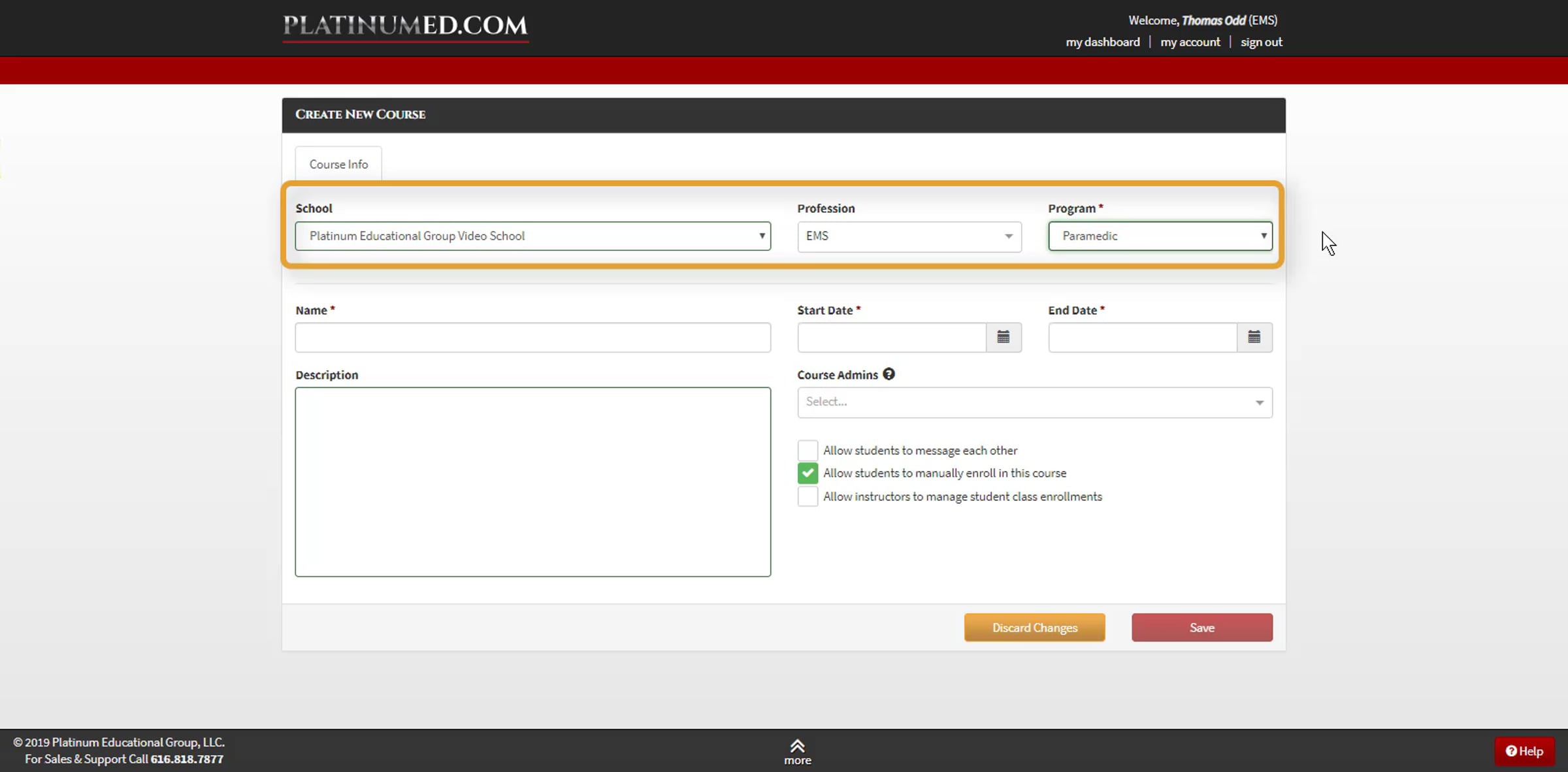Screen dimensions: 1568x772
Task: Open the End Date calendar picker
Action: click(1254, 337)
